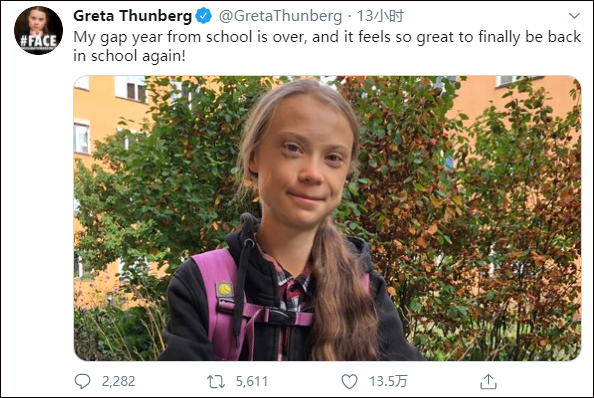The height and width of the screenshot is (398, 594).
Task: Click the 2,282 reply count
Action: [x=119, y=381]
